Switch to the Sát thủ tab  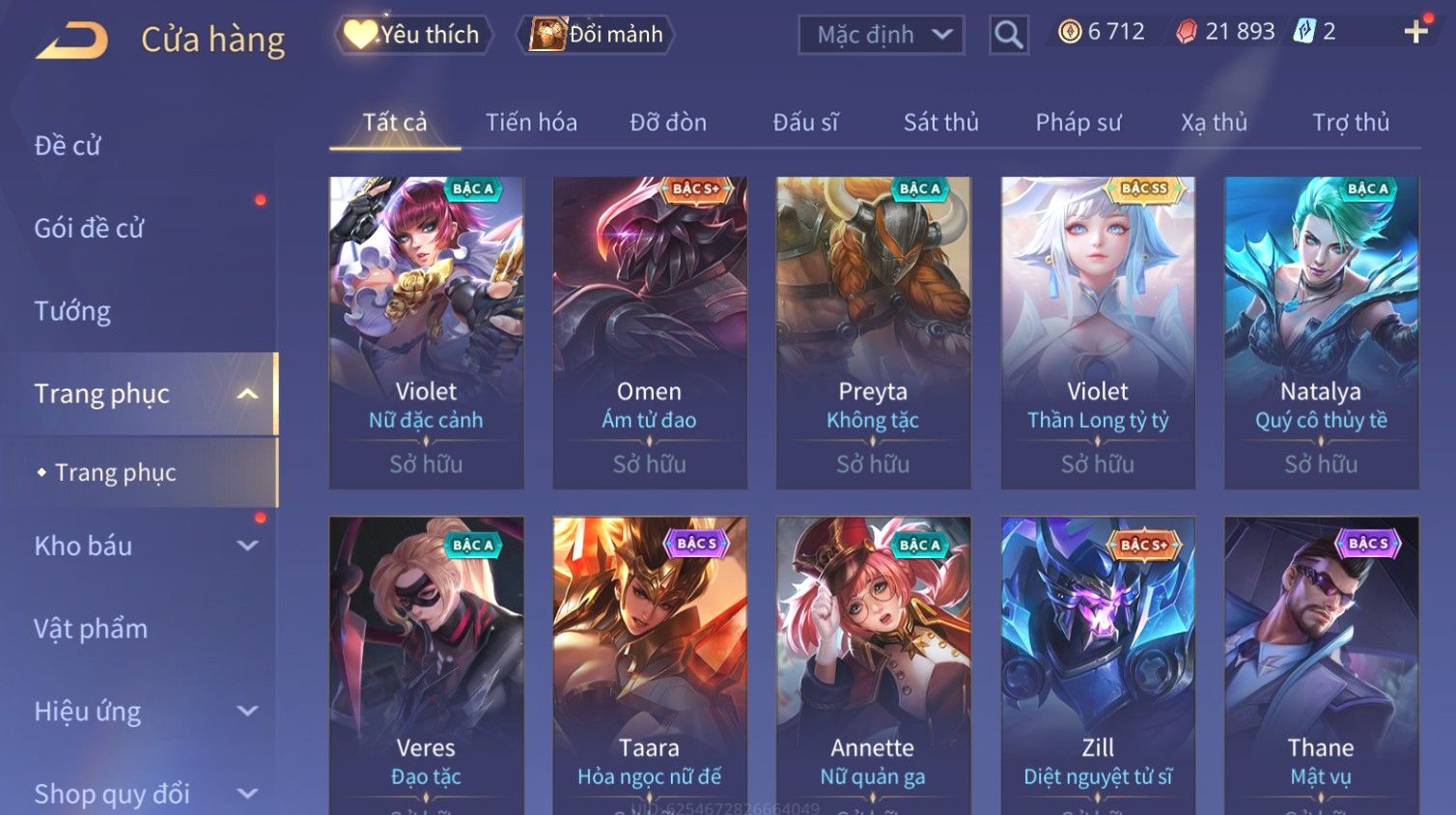pos(941,123)
